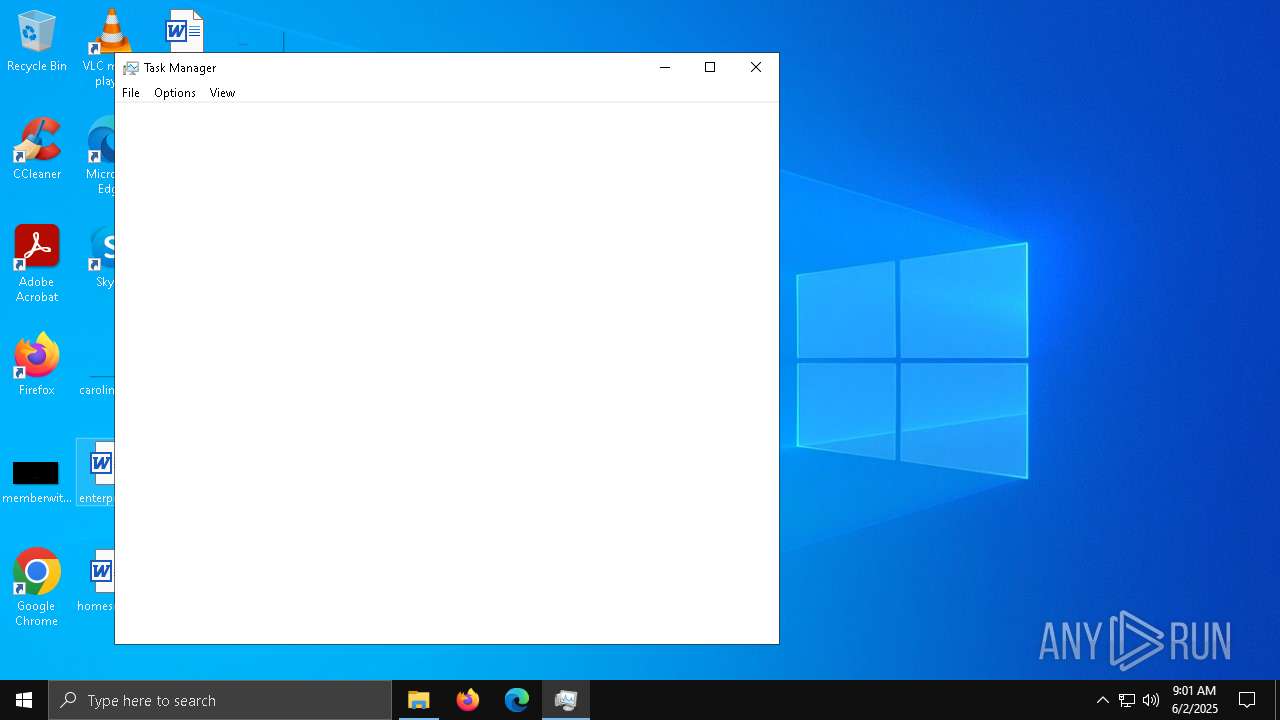Open the volume control tray icon

[1151, 700]
